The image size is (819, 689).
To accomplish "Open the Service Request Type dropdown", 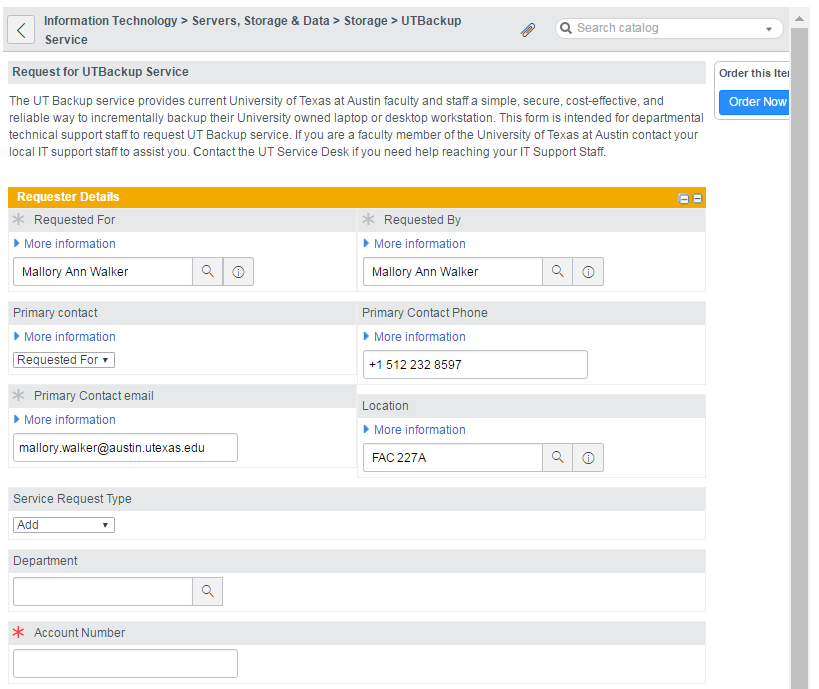I will click(64, 525).
